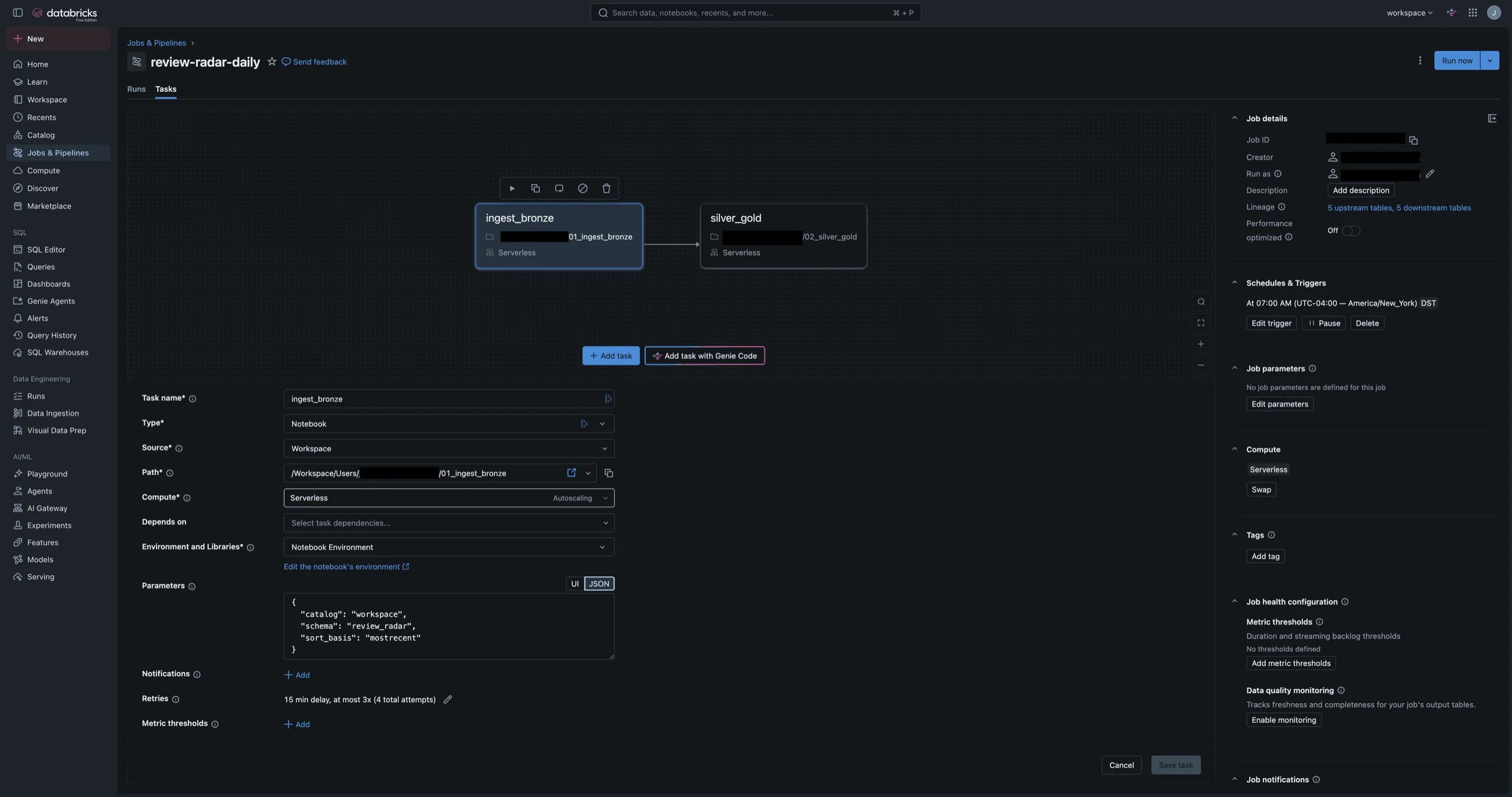Fit the task graph to view
Image resolution: width=1512 pixels, height=797 pixels.
[1201, 323]
